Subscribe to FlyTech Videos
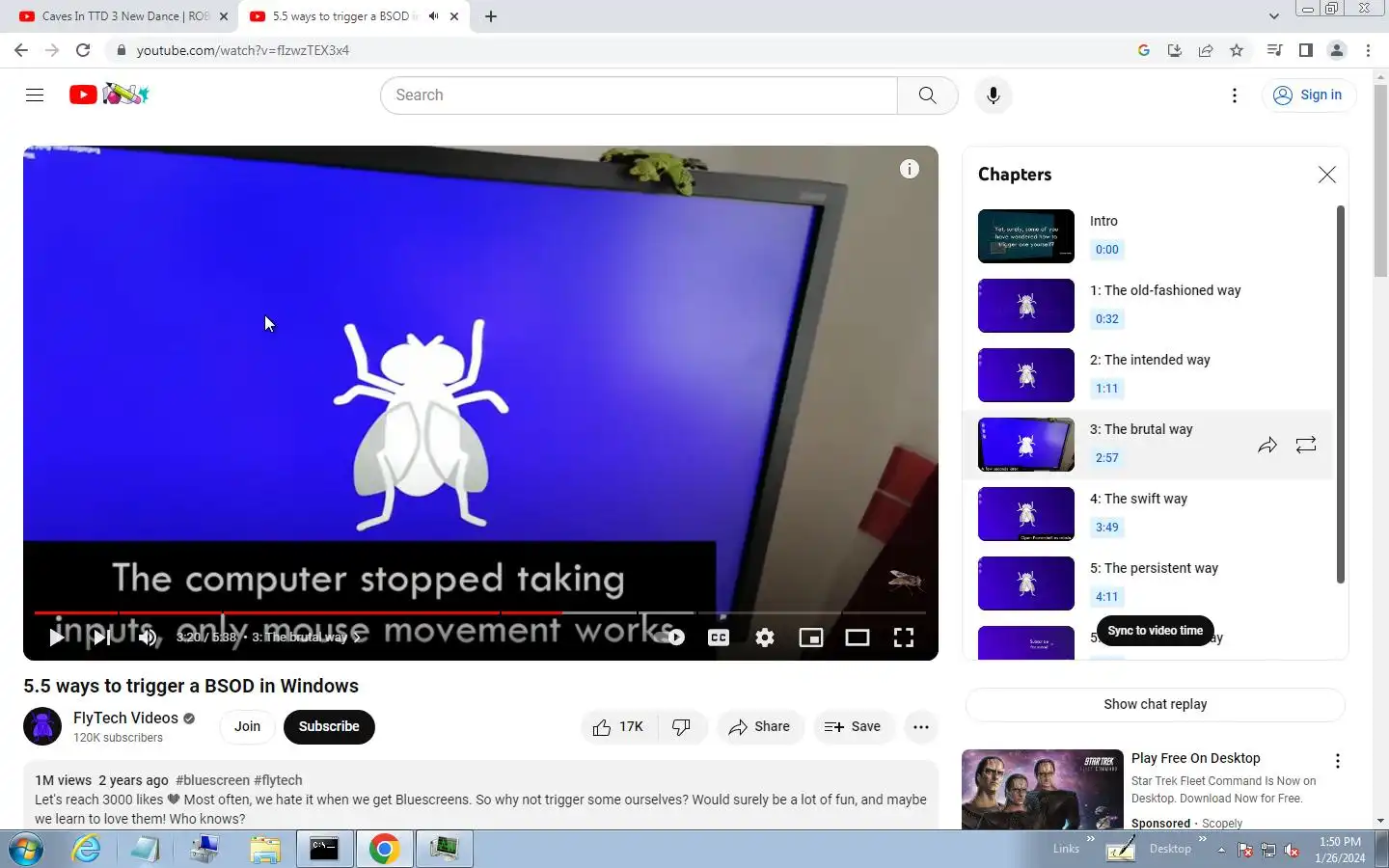This screenshot has width=1389, height=868. [x=329, y=726]
